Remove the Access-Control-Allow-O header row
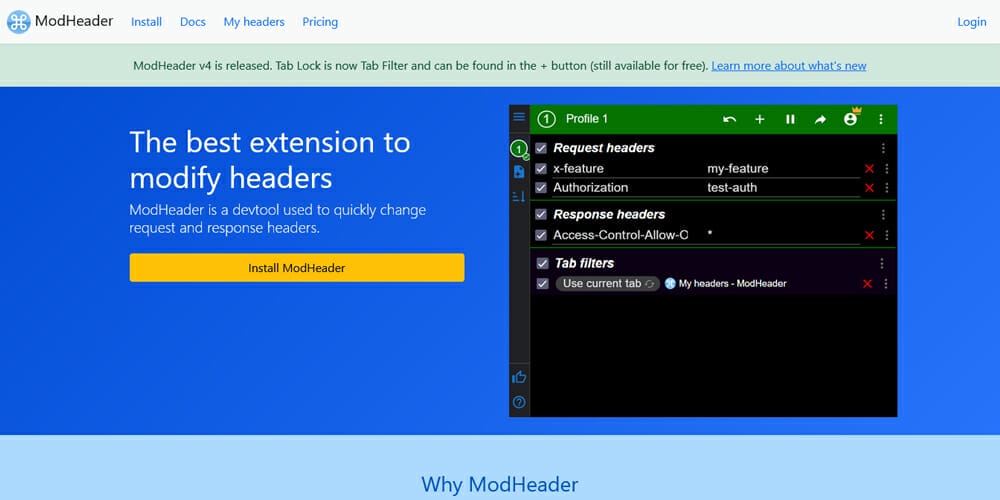Image resolution: width=1000 pixels, height=500 pixels. point(869,235)
